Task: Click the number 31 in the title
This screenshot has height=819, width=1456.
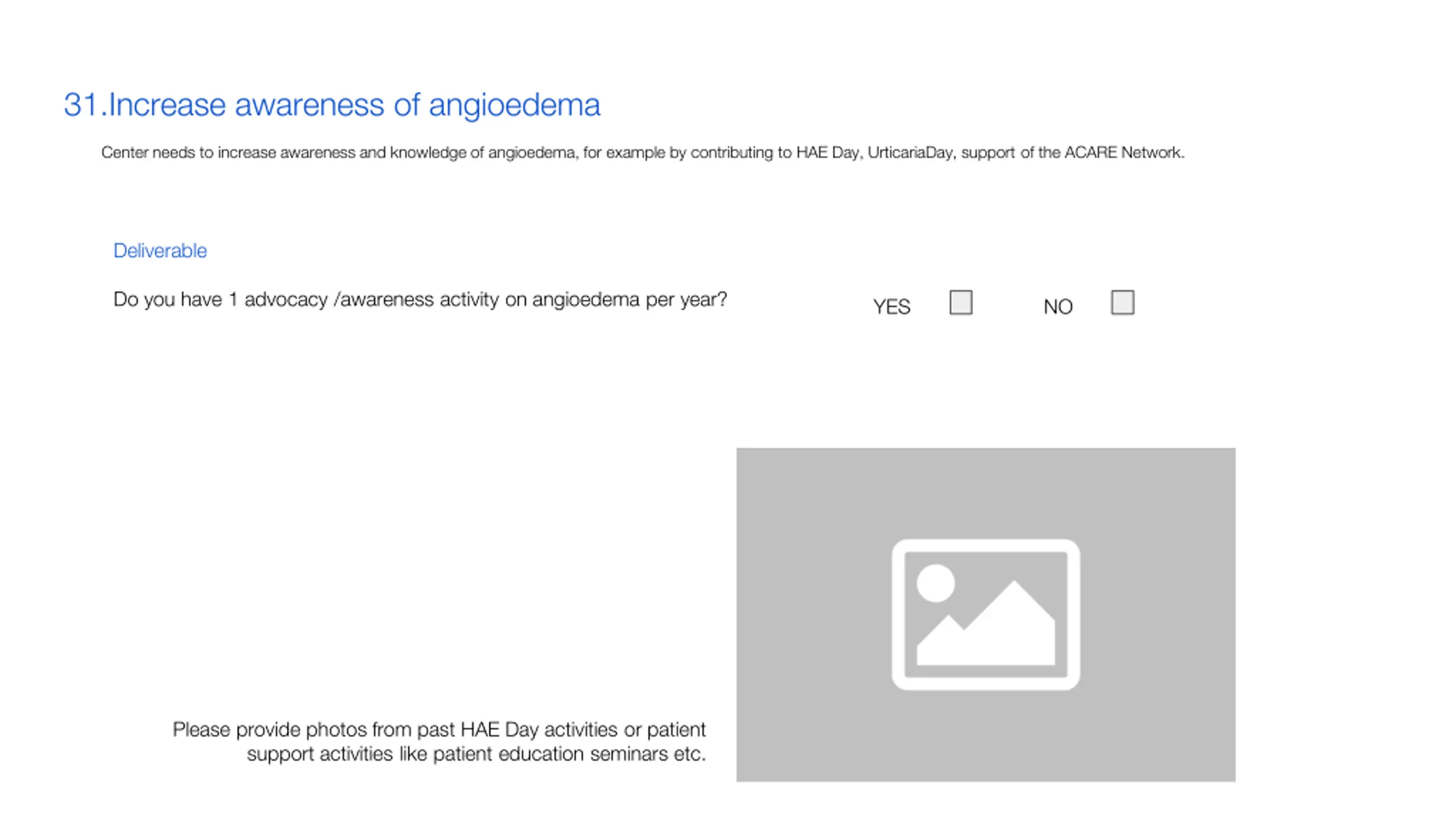Action: (82, 105)
